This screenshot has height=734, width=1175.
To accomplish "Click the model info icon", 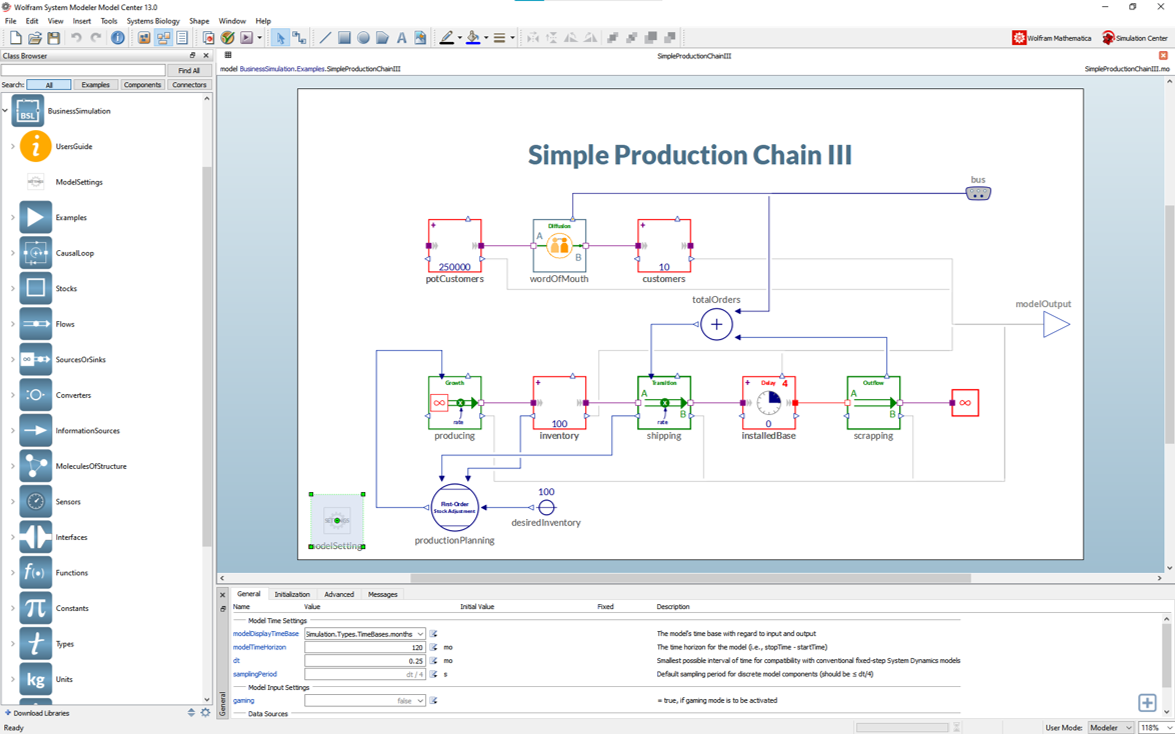I will point(118,38).
